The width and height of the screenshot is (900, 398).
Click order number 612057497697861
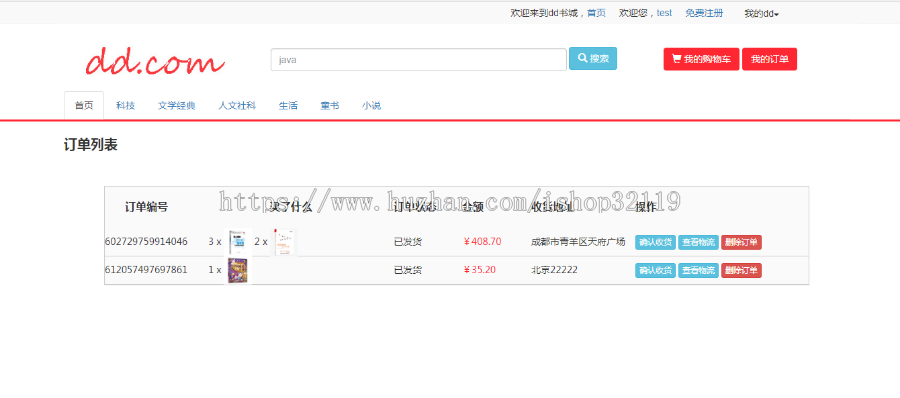tap(146, 270)
